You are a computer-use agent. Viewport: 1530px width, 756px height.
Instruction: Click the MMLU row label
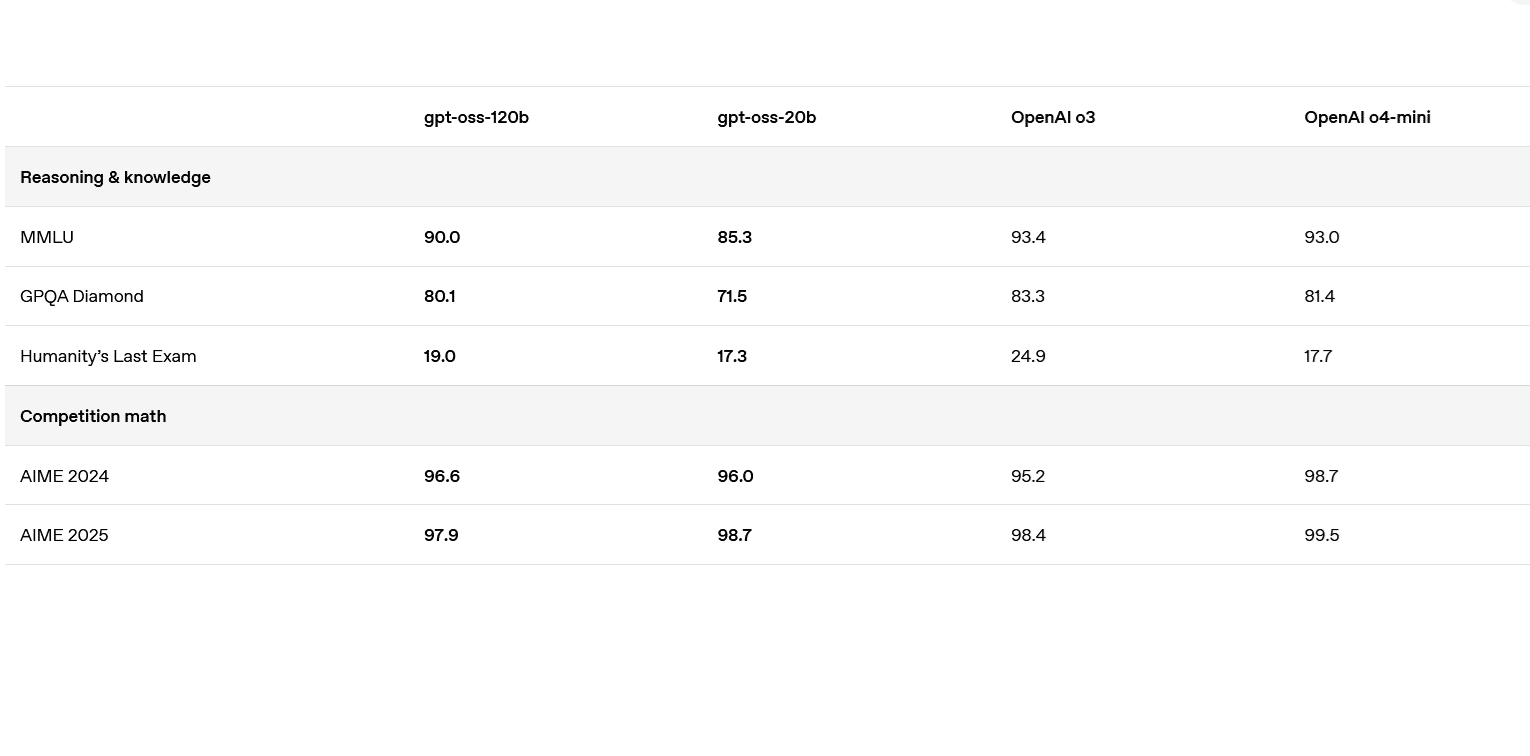47,237
